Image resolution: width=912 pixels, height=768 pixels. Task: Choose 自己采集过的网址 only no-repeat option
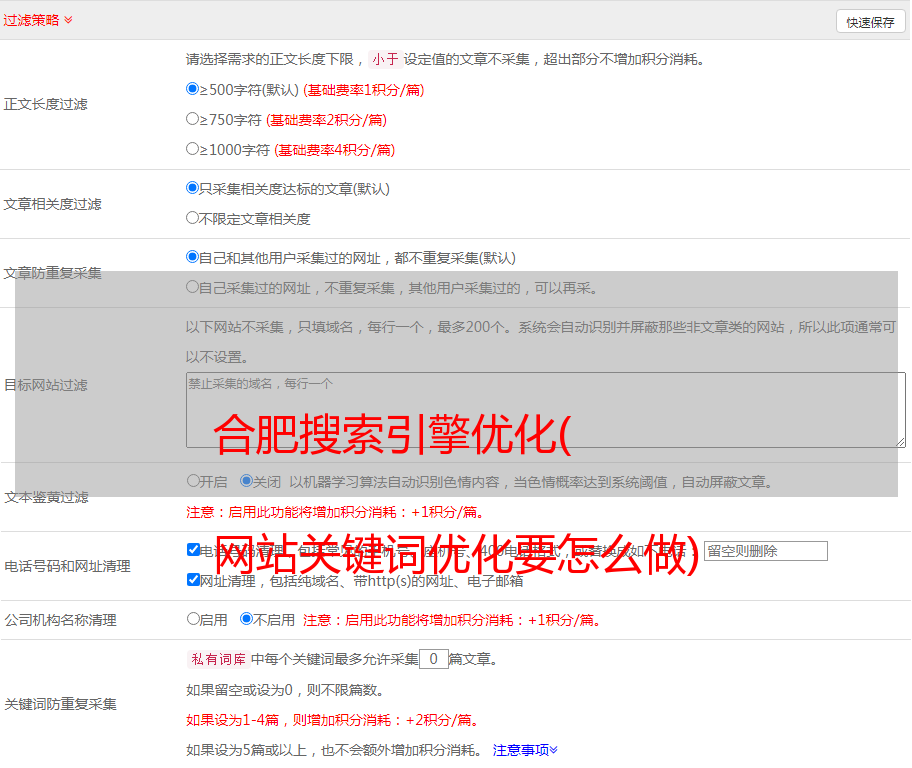[193, 287]
